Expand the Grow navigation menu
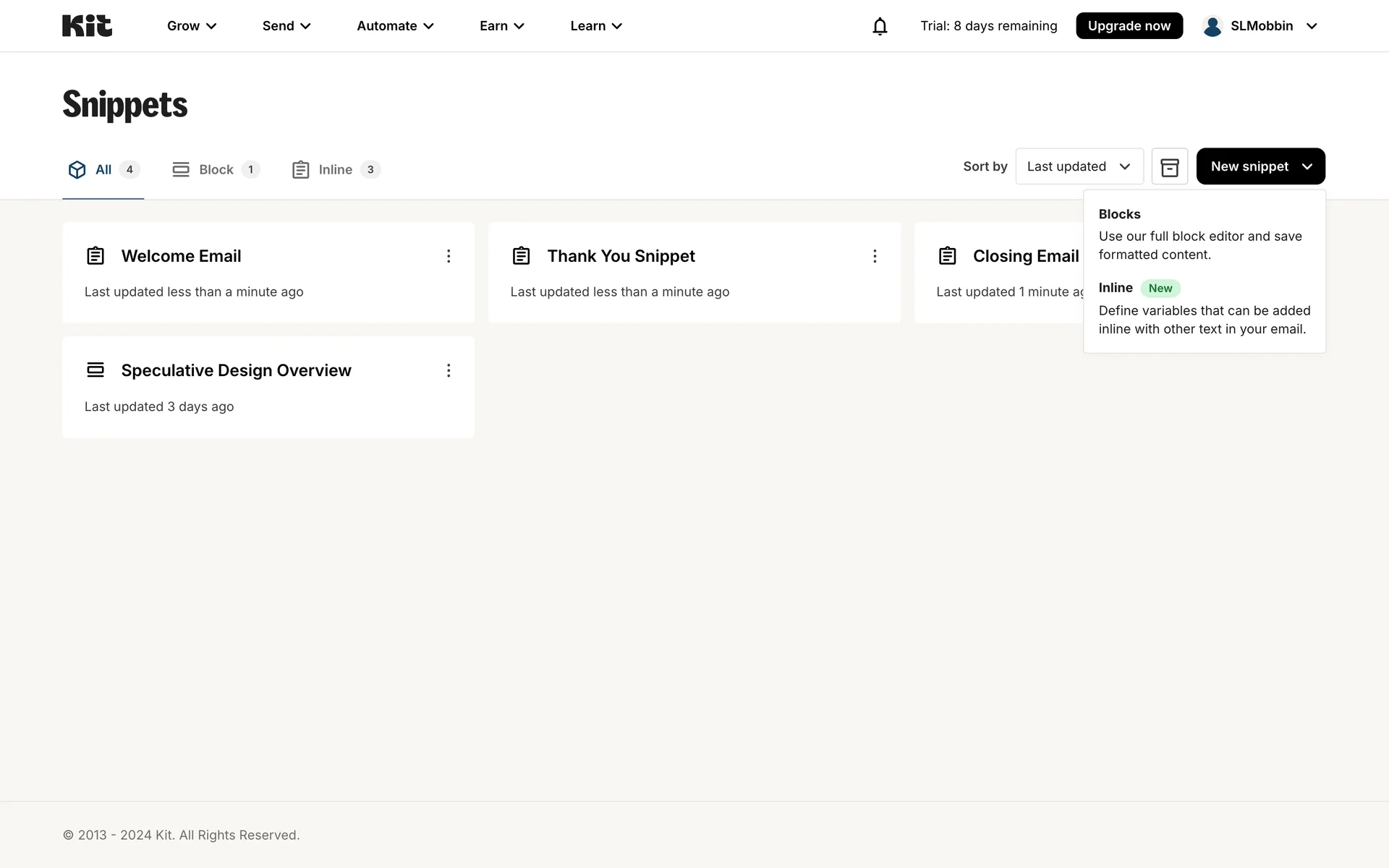1389x868 pixels. coord(192,26)
